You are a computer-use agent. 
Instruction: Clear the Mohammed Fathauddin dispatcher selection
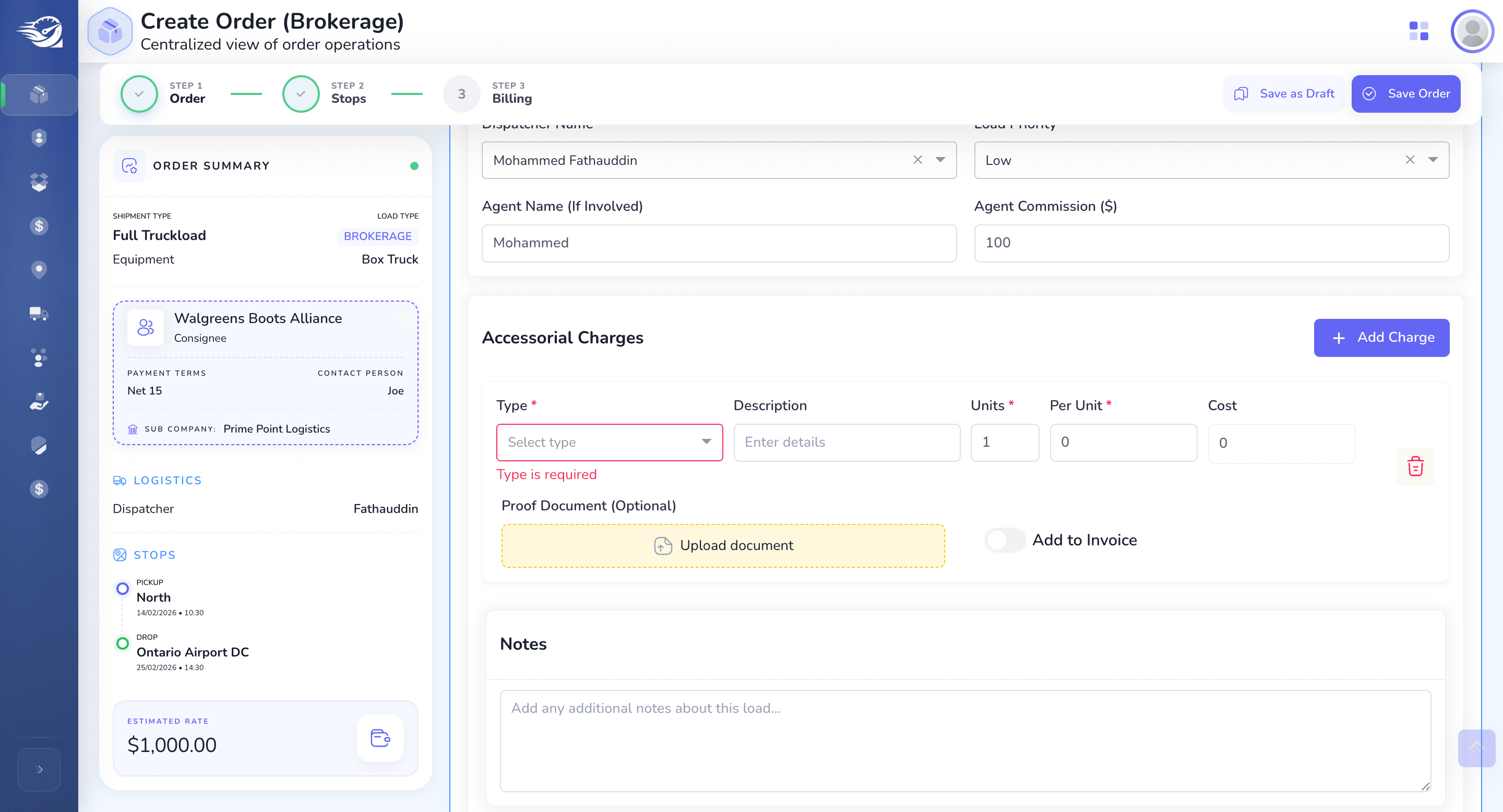(917, 160)
